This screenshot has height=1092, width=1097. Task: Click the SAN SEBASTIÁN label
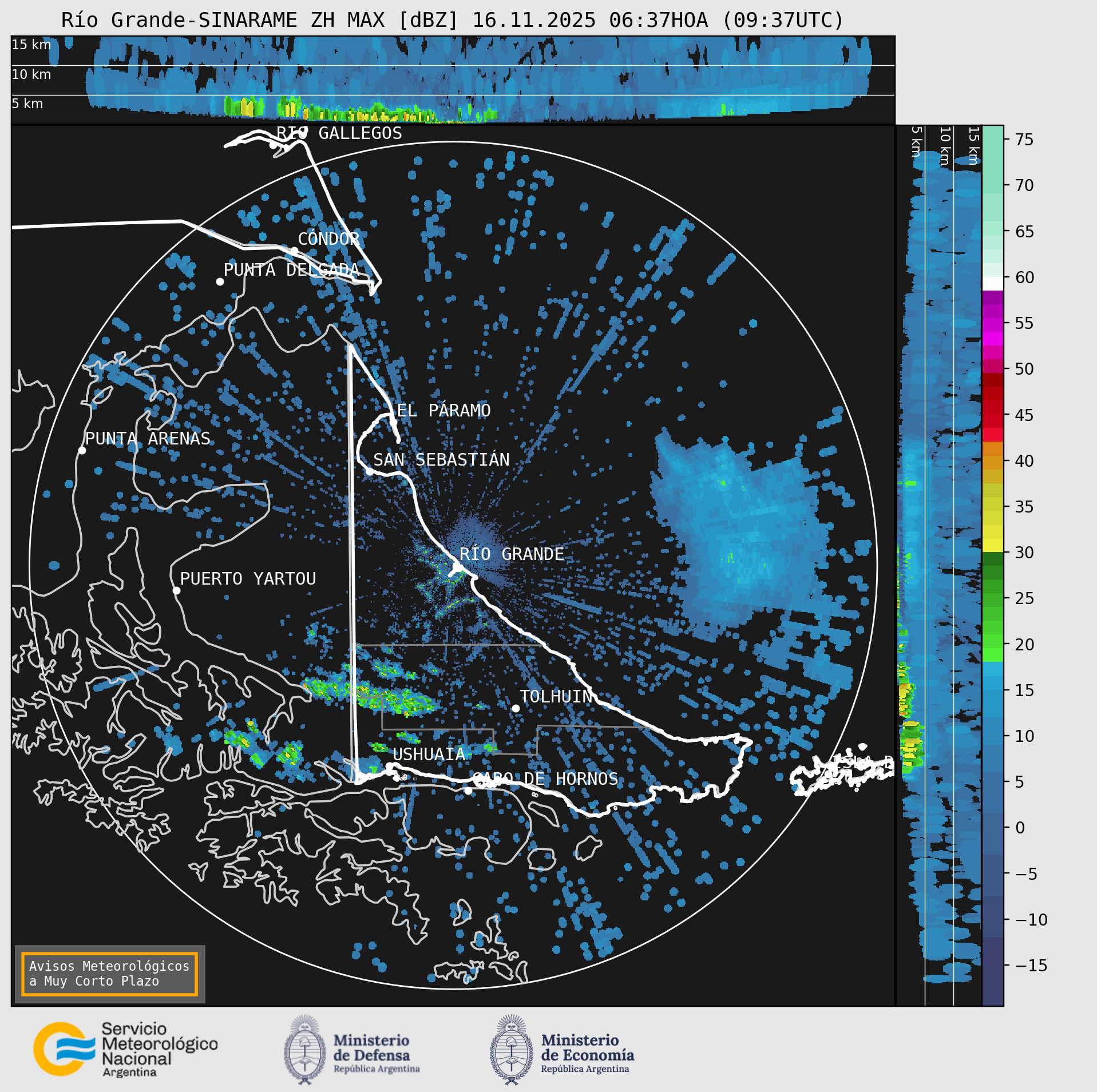pyautogui.click(x=441, y=459)
